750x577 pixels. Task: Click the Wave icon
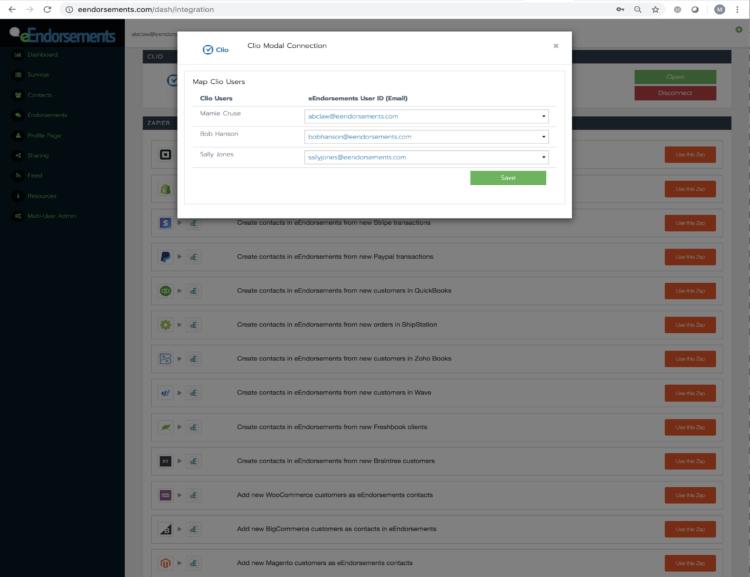165,393
